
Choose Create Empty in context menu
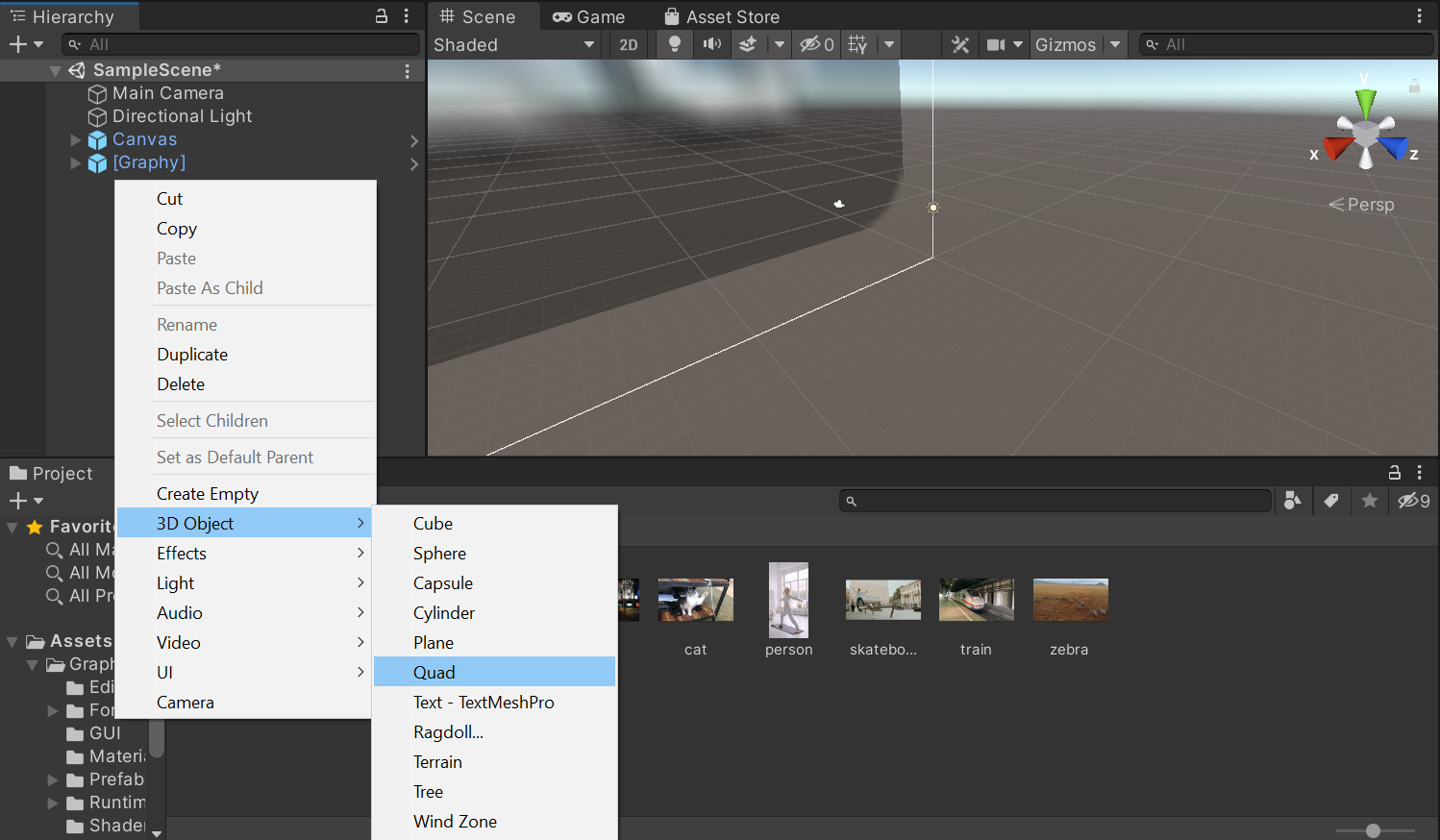coord(208,494)
